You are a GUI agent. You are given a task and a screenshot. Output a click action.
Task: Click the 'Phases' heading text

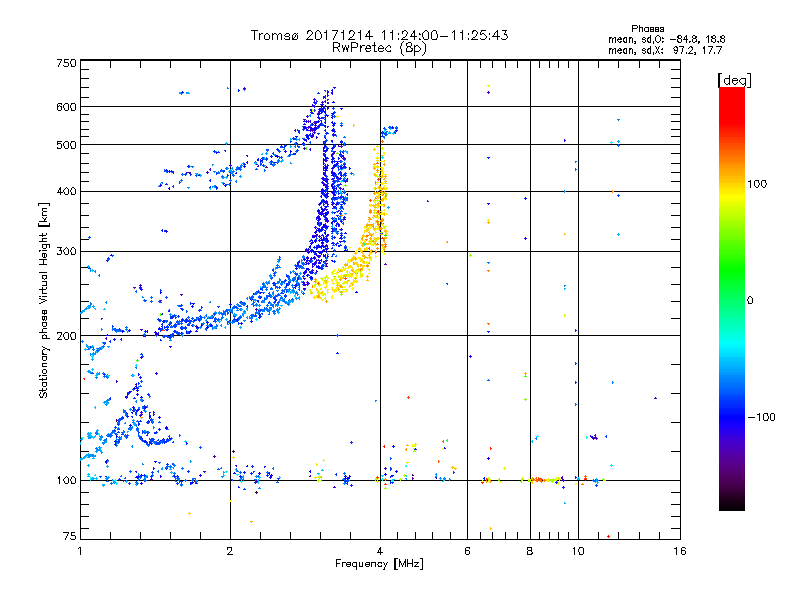[x=647, y=29]
